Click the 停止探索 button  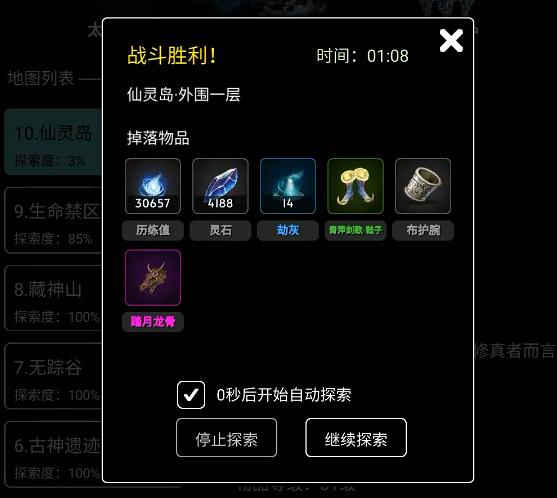pos(226,438)
